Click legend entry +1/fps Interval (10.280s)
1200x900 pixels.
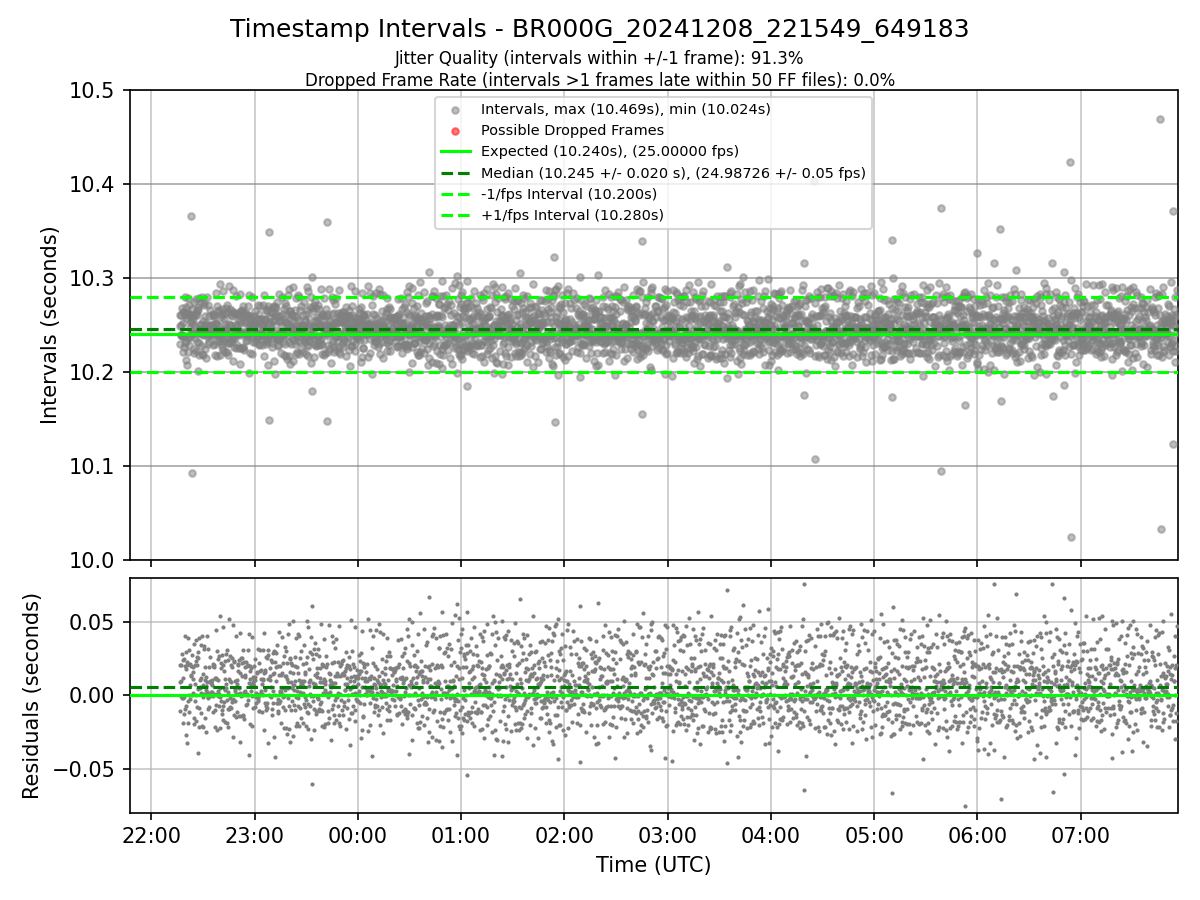(572, 215)
